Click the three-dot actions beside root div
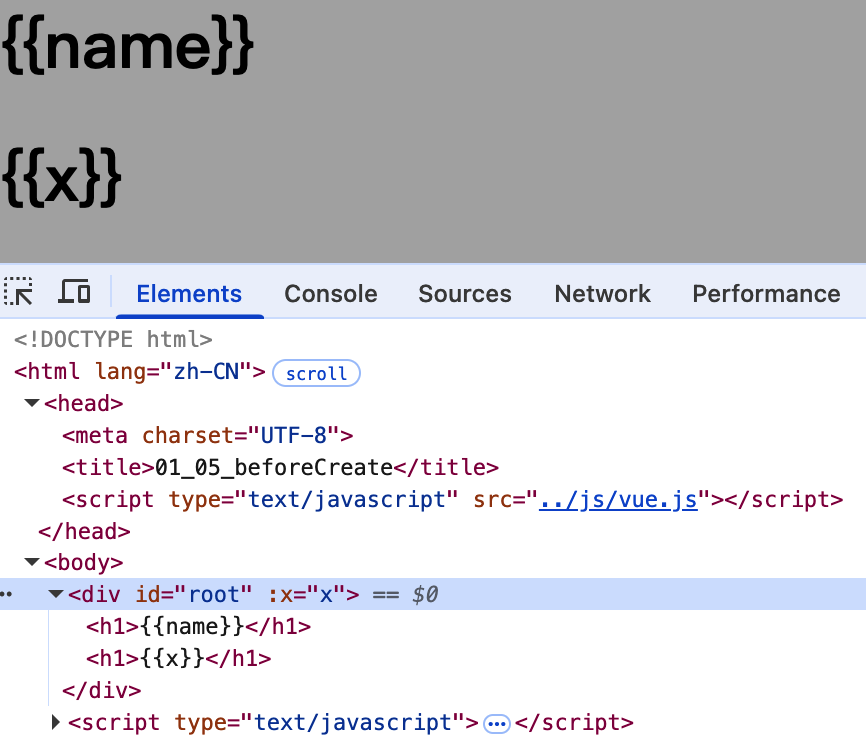Viewport: 866px width, 742px height. click(6, 595)
